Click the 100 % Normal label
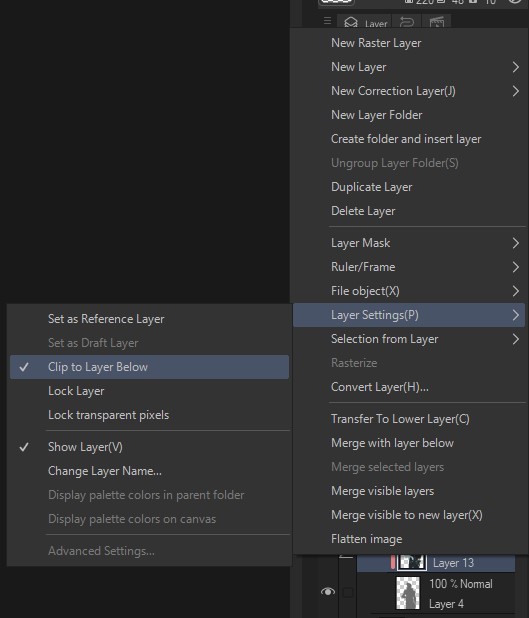529x618 pixels. (x=461, y=584)
